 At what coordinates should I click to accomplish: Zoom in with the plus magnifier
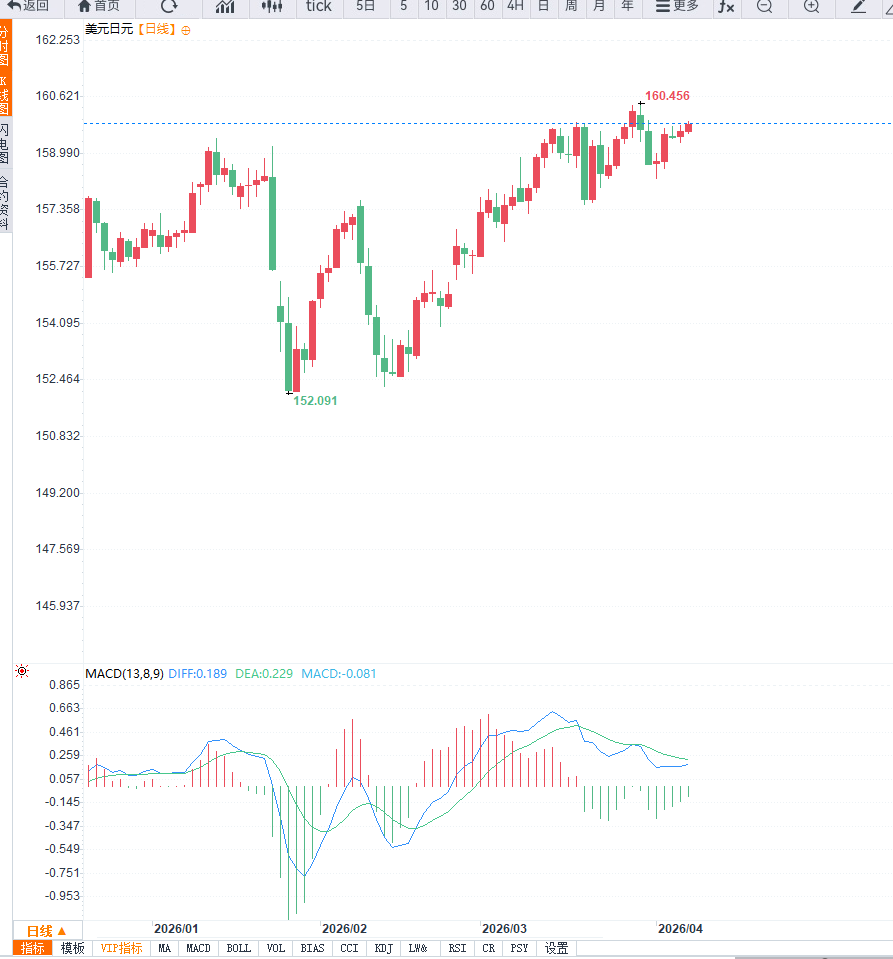pyautogui.click(x=811, y=6)
